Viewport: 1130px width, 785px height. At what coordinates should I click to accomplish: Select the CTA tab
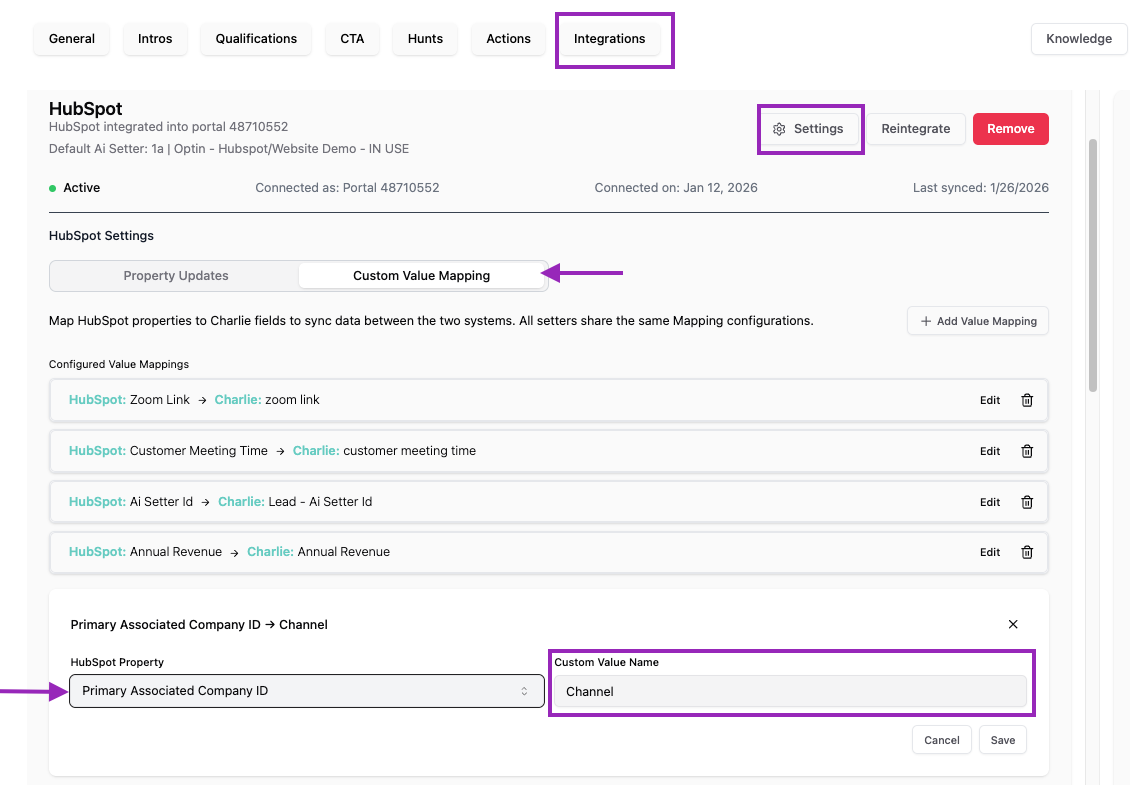[x=352, y=39]
